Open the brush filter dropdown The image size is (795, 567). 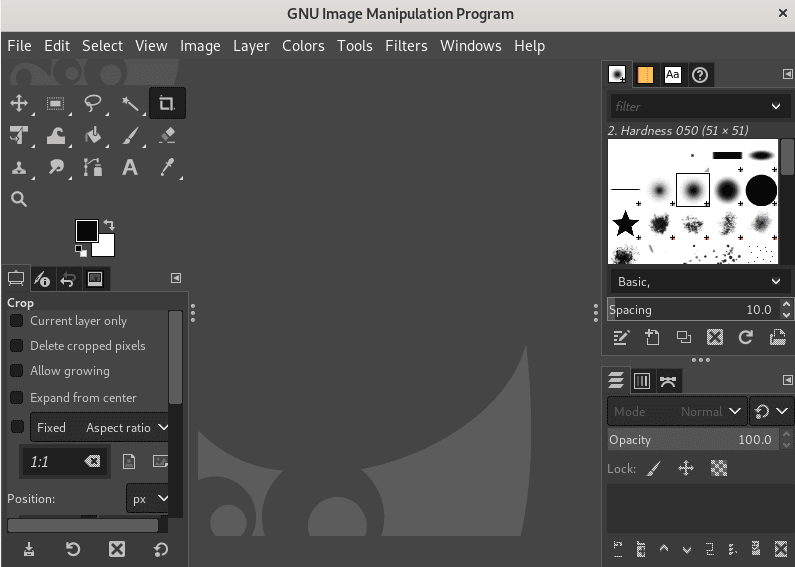click(x=776, y=106)
